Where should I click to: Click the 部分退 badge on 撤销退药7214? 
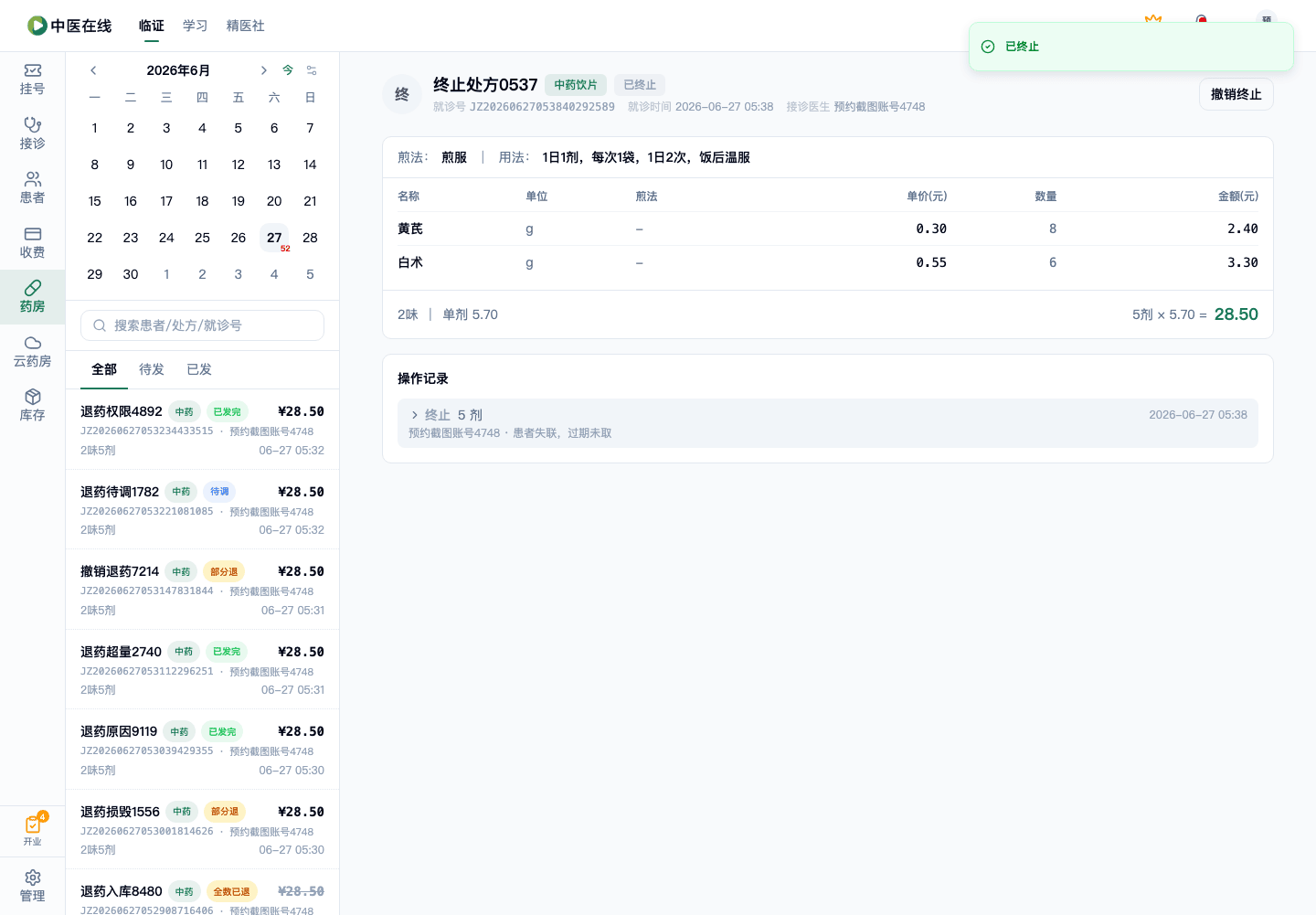click(x=224, y=572)
